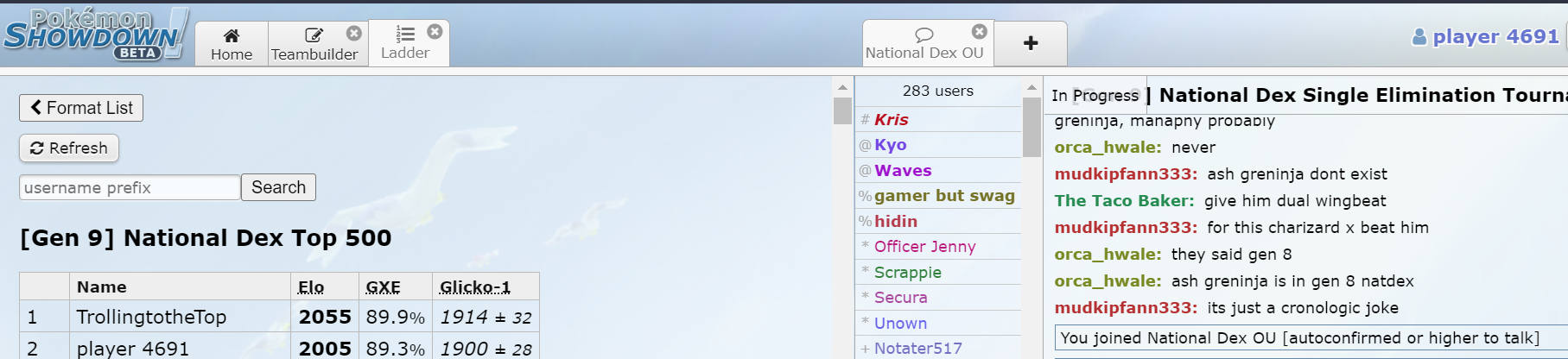This screenshot has height=359, width=1568.
Task: Open the National Dex OU chat tab
Action: pyautogui.click(x=924, y=44)
